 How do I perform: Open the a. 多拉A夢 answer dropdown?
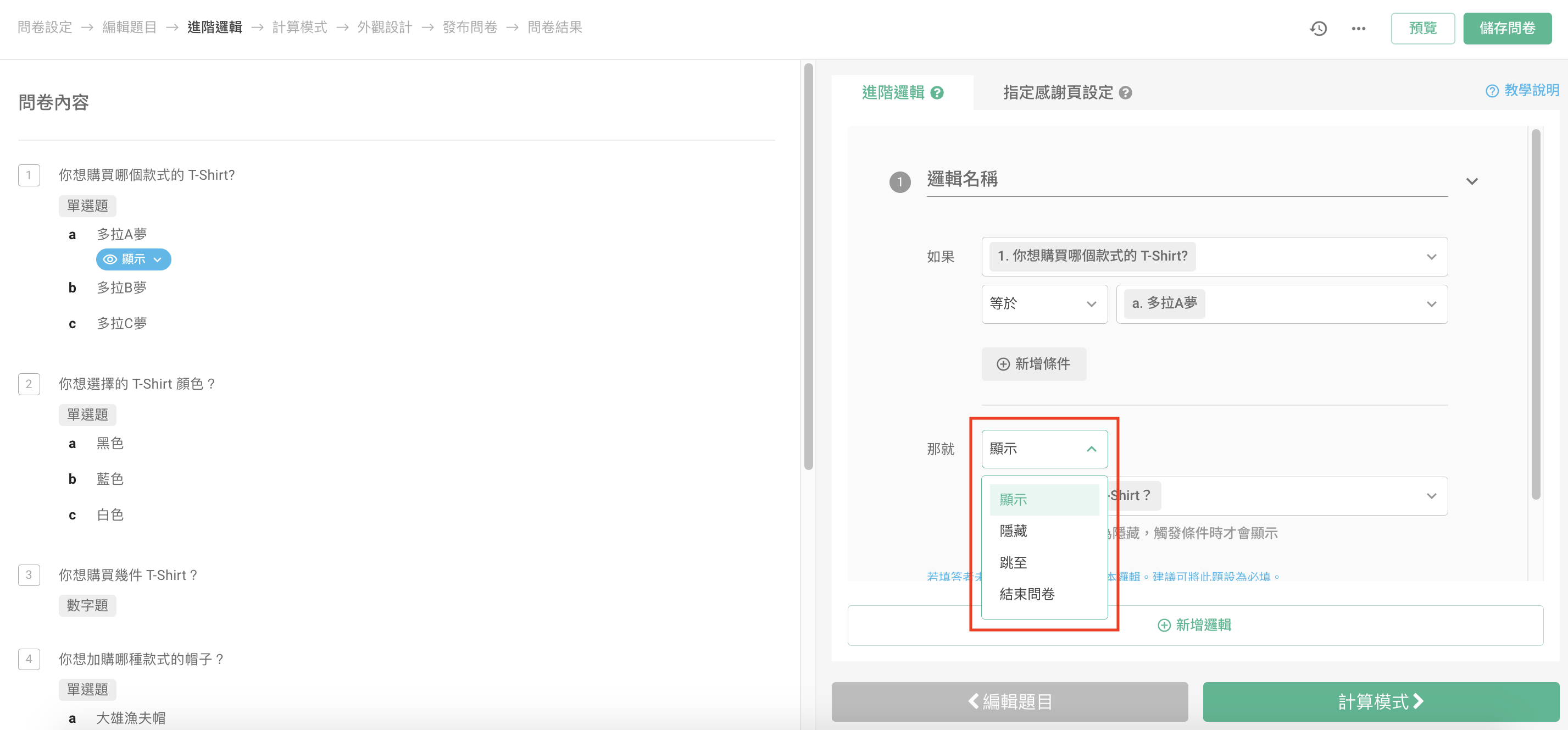click(1281, 304)
